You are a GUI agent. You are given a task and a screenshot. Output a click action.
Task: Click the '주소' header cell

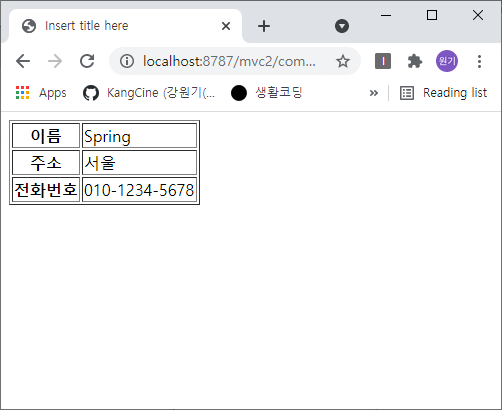[x=46, y=163]
